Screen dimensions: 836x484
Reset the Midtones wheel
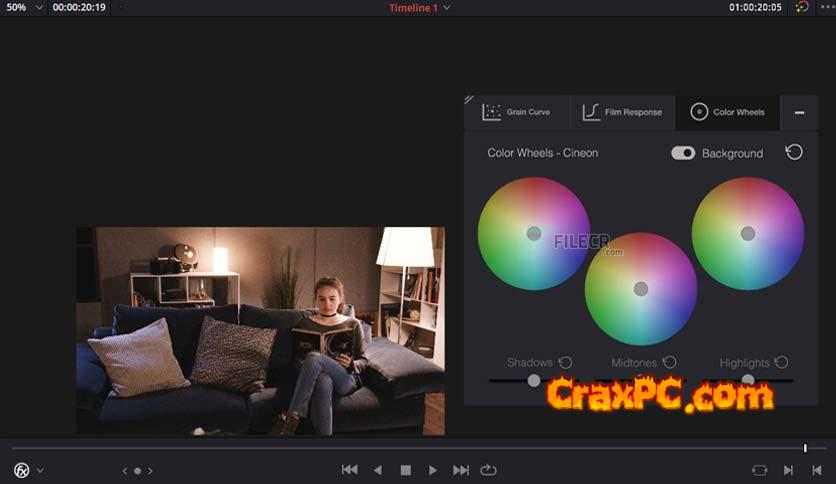(669, 362)
